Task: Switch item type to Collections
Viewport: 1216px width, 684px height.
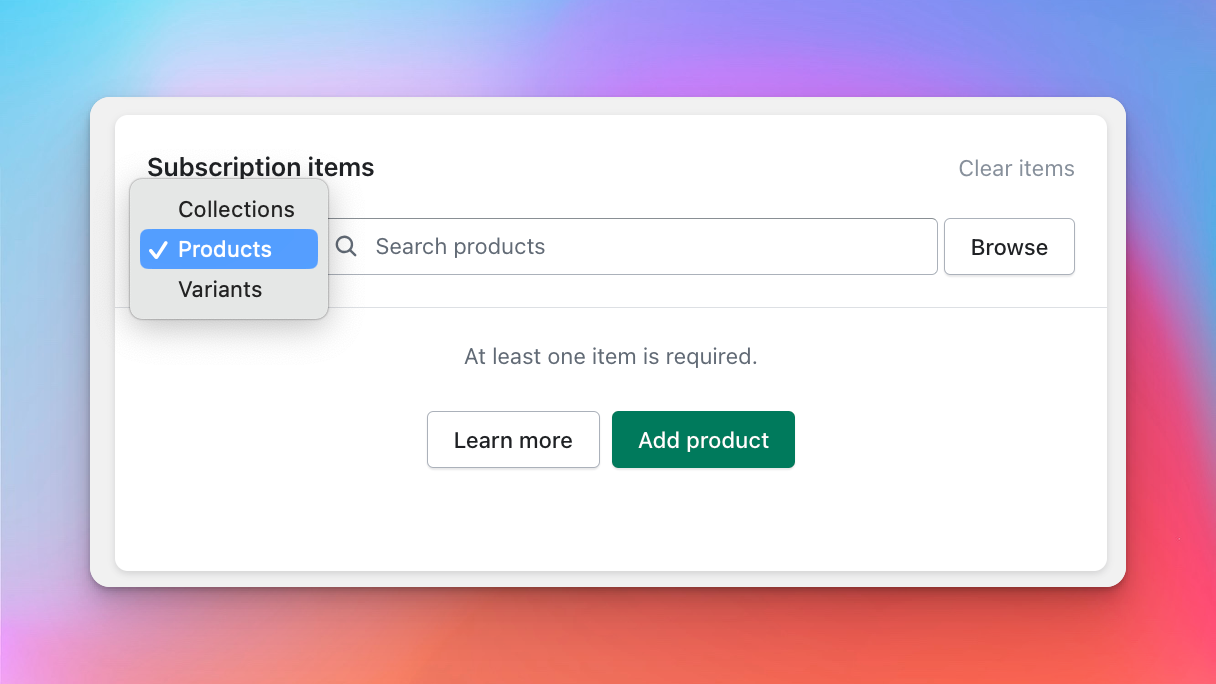Action: point(236,209)
